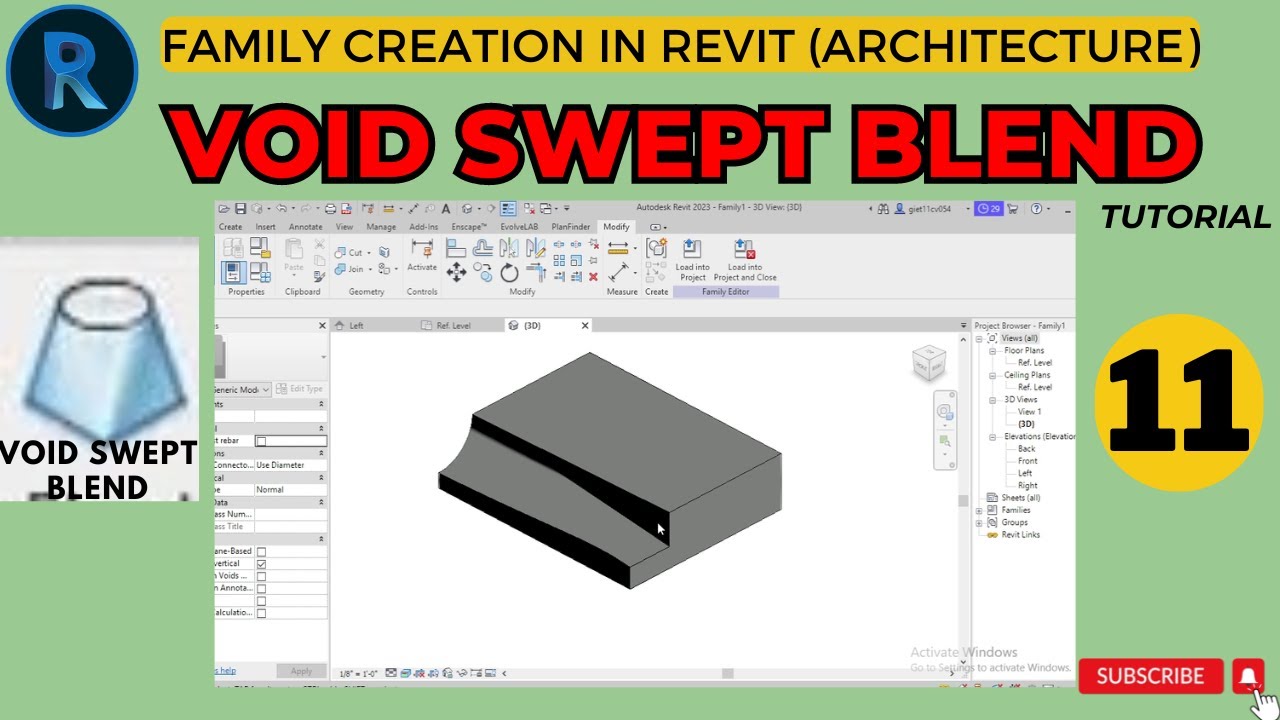Click the Edit Type button
1280x720 pixels.
click(299, 389)
